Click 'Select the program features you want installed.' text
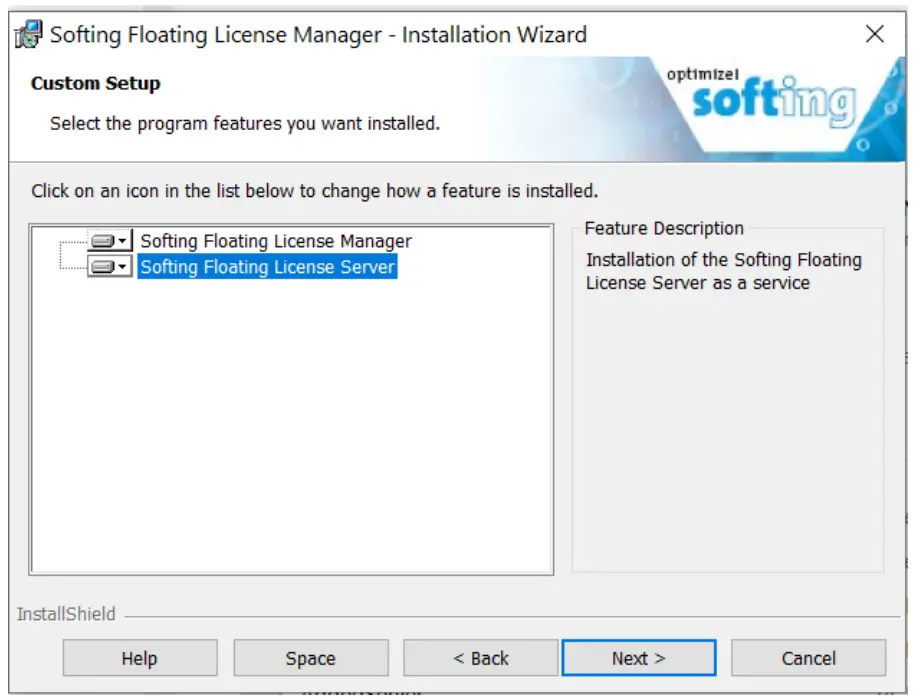 point(245,124)
